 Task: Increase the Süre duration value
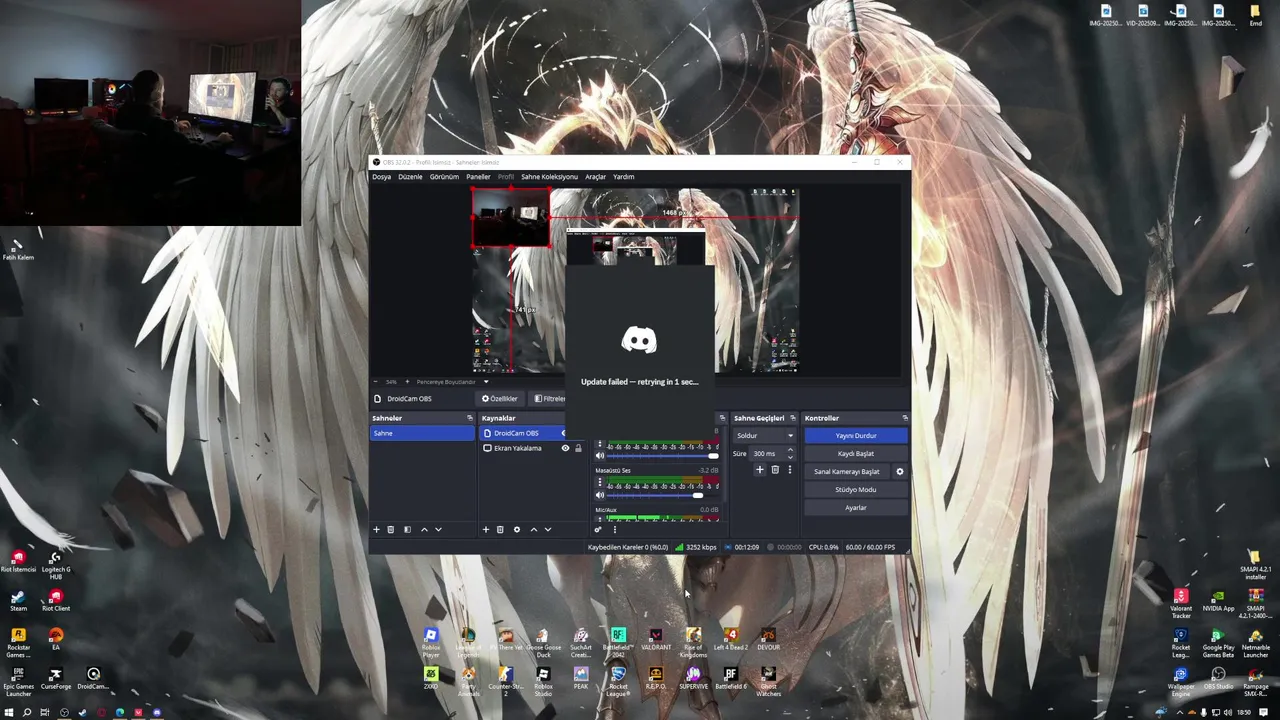click(x=790, y=449)
